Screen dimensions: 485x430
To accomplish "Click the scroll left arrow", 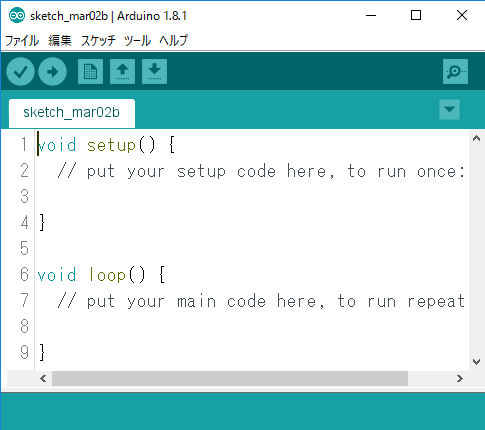I will pos(43,378).
